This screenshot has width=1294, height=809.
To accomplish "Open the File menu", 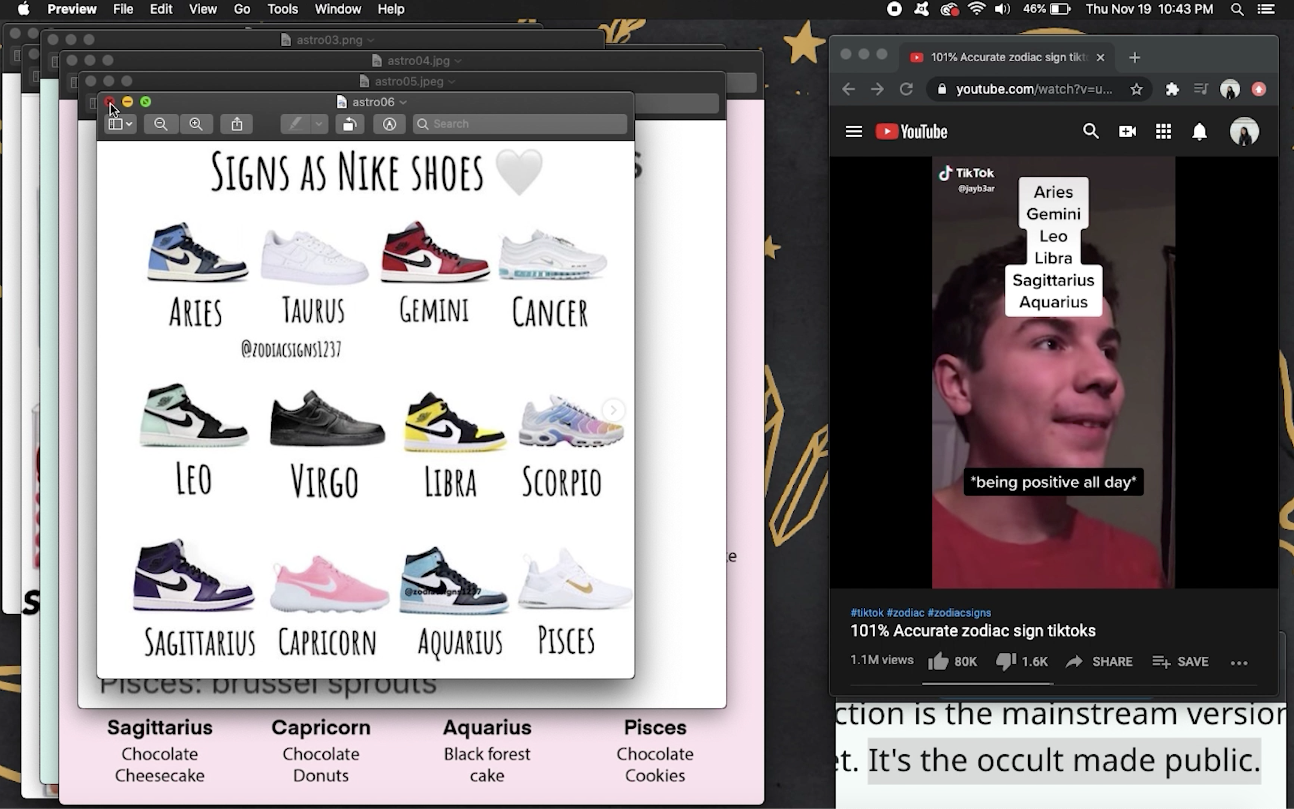I will [123, 9].
